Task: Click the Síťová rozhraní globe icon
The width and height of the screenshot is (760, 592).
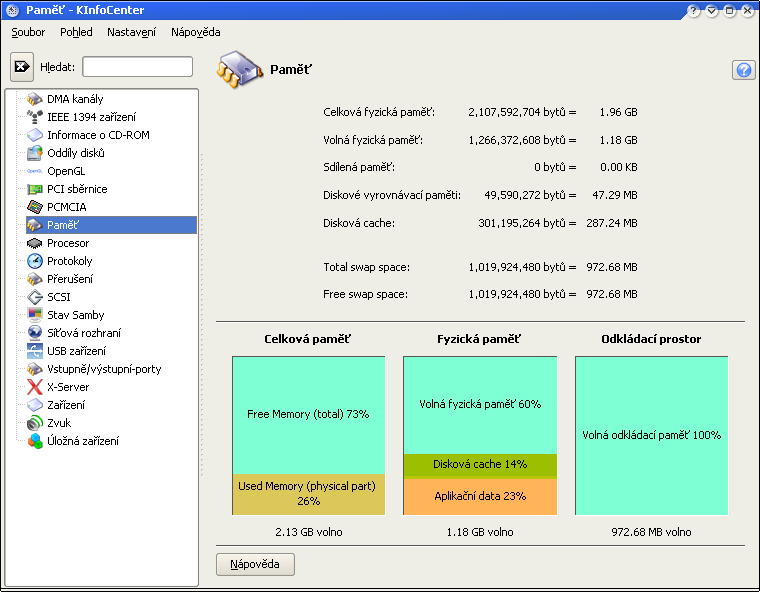Action: coord(35,333)
